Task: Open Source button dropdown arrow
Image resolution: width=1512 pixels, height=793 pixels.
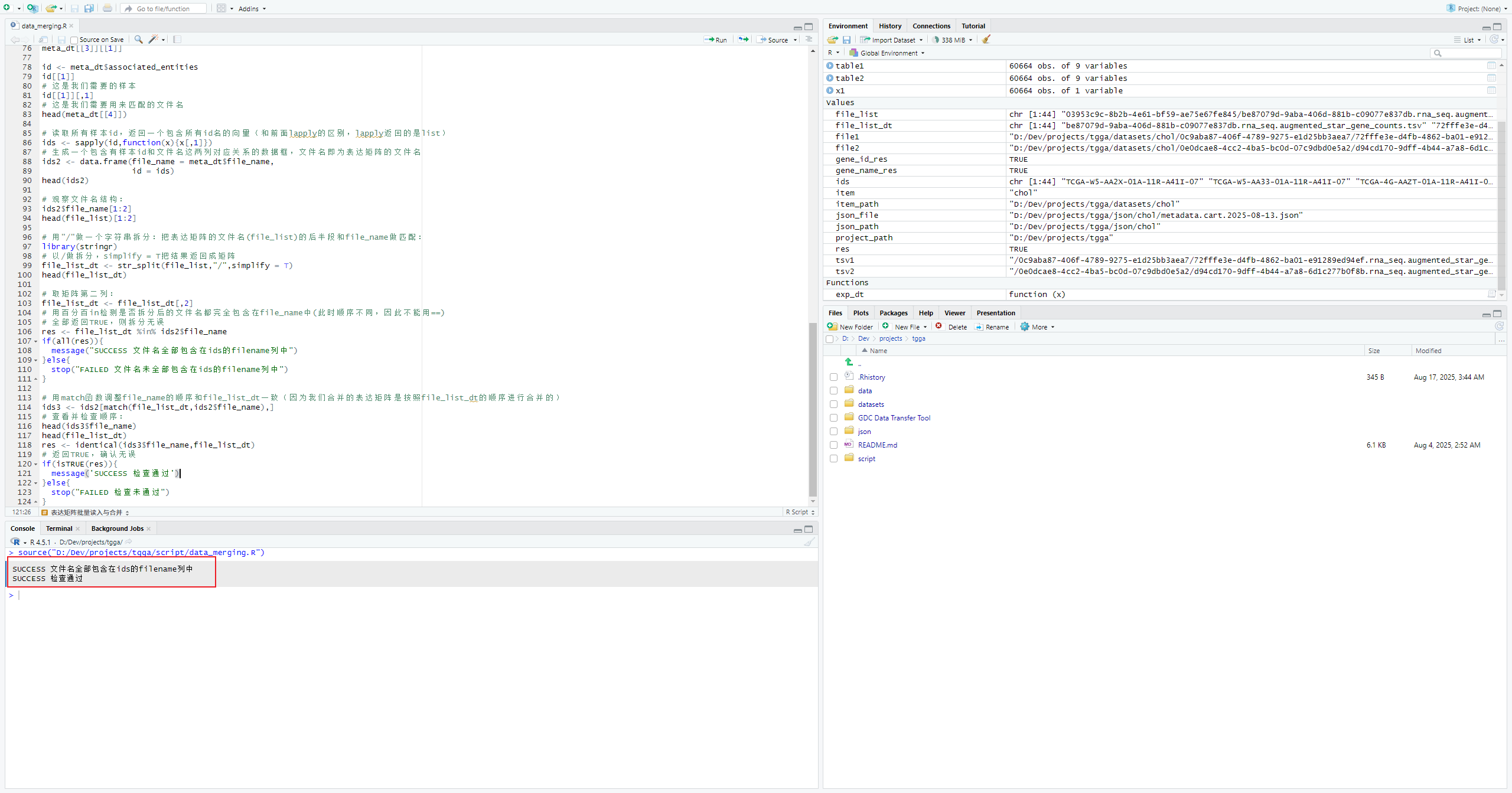Action: tap(795, 40)
